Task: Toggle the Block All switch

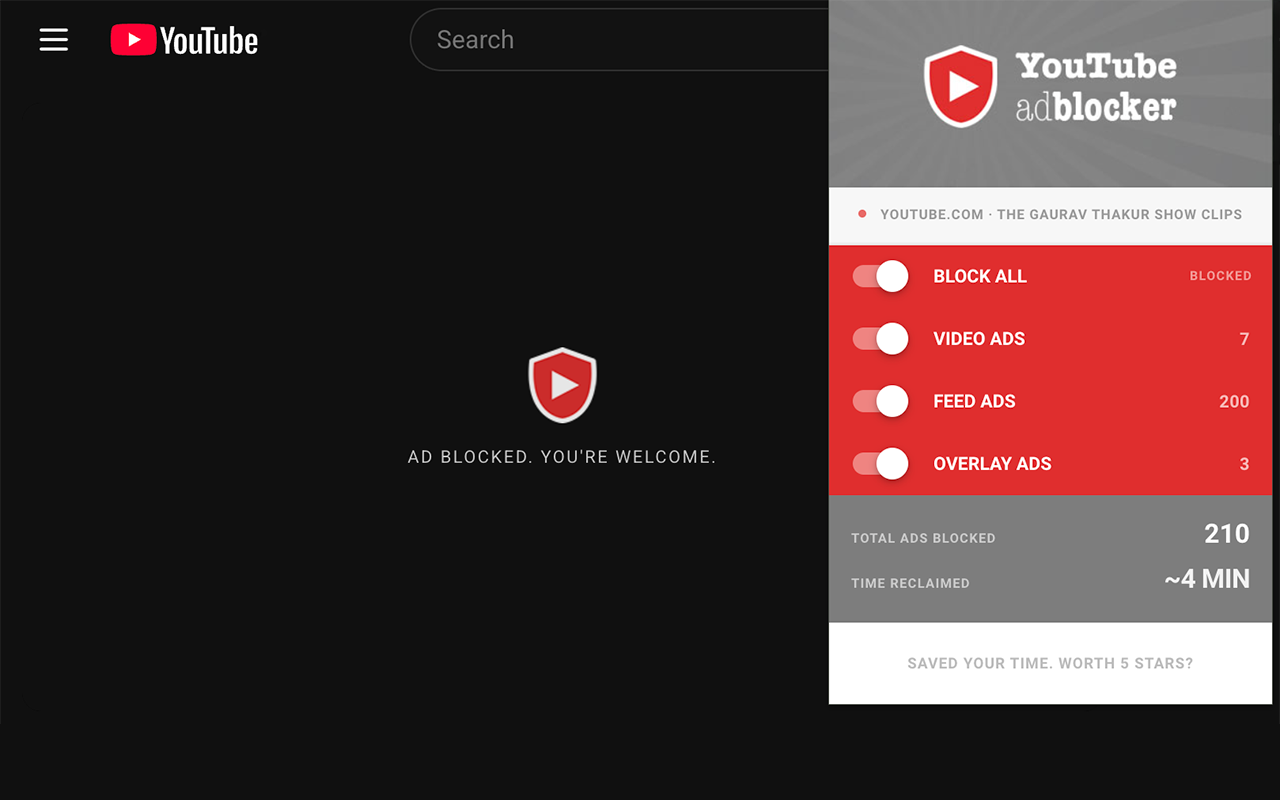Action: pos(880,276)
